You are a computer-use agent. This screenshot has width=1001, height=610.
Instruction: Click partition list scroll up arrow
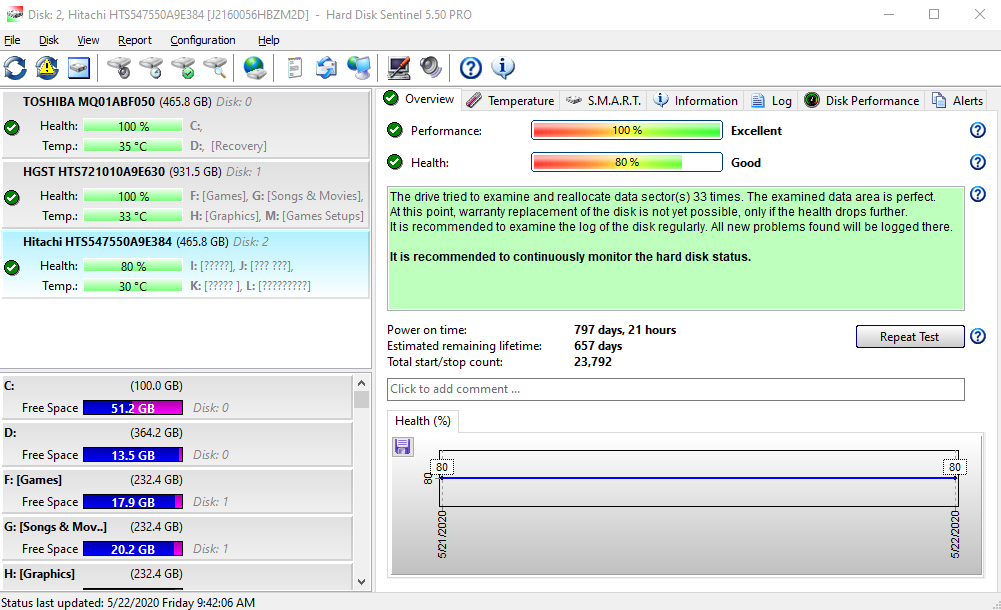coord(361,383)
